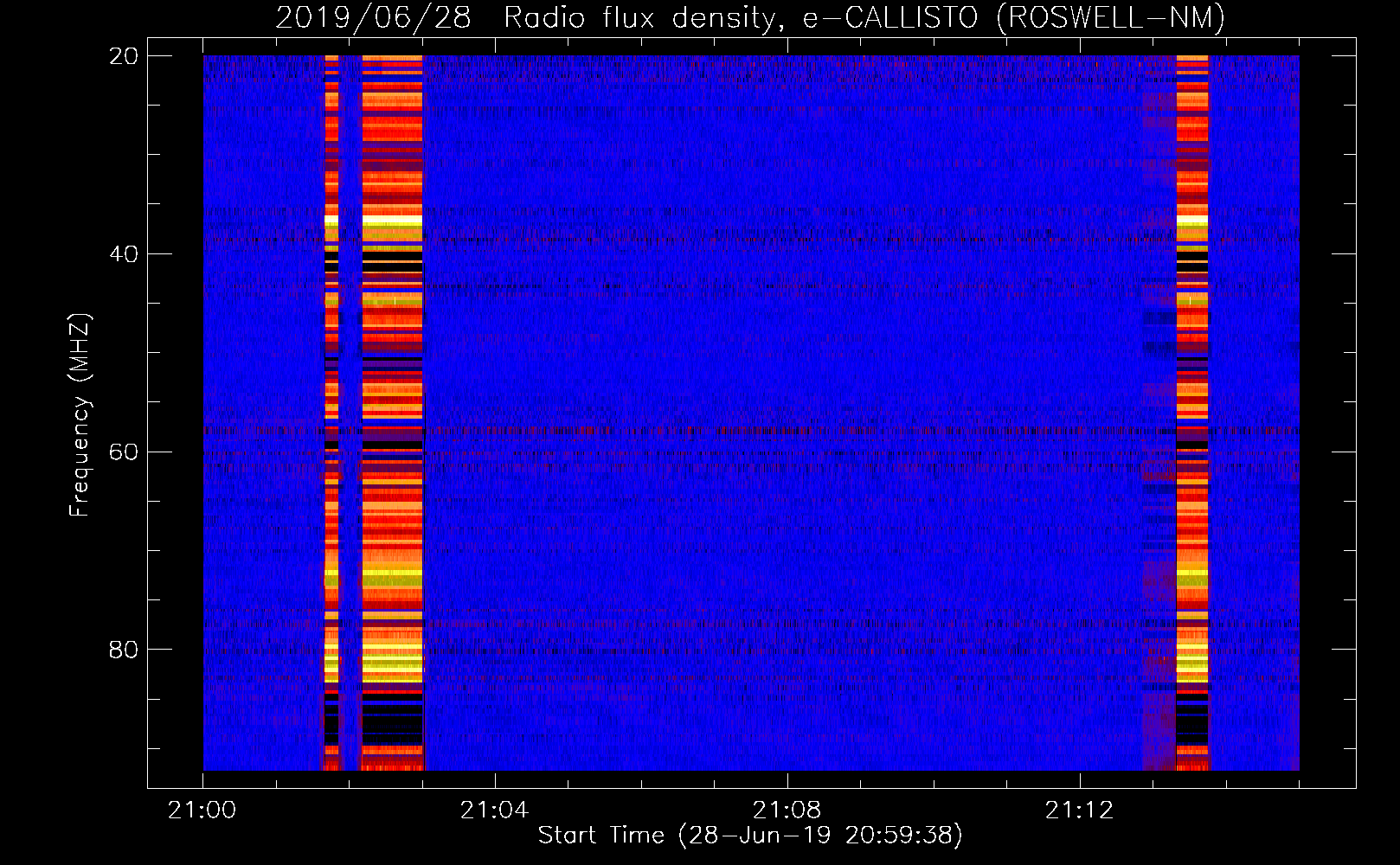Image resolution: width=1400 pixels, height=865 pixels.
Task: Click the 21:00 time tick label
Action: coord(202,811)
